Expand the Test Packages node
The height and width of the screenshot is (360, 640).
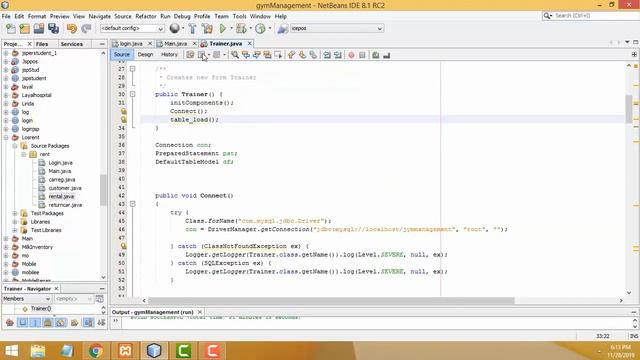pos(15,213)
